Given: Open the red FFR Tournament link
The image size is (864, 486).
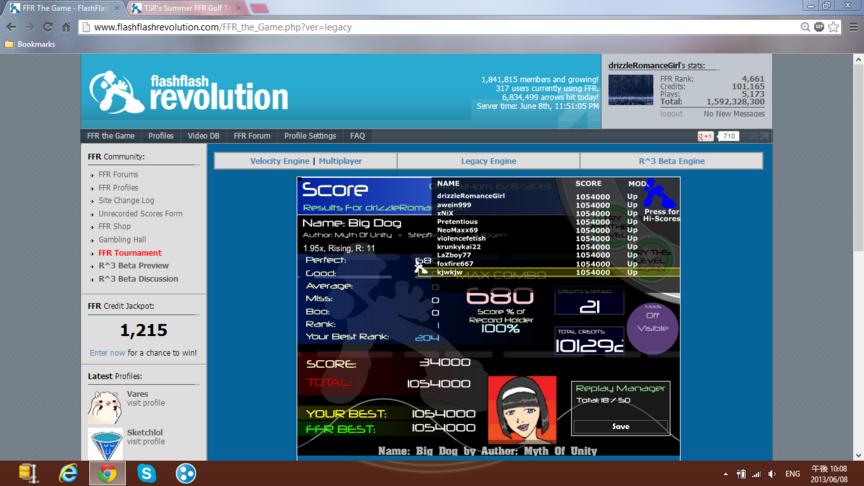Looking at the screenshot, I should tap(130, 253).
